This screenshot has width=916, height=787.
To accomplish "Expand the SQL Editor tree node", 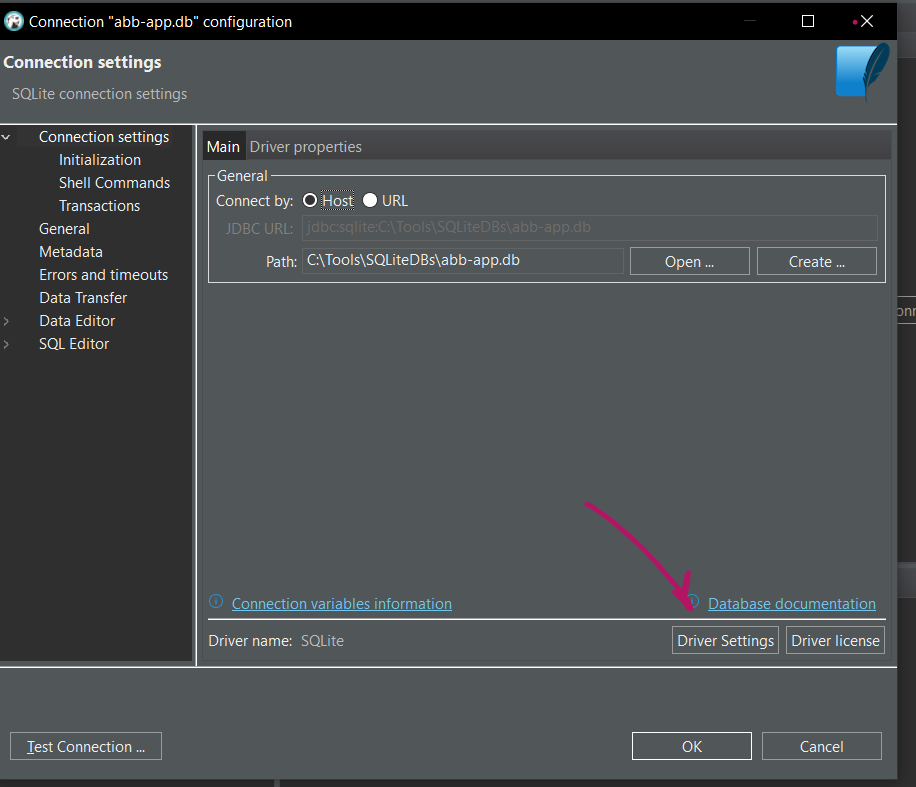I will click(x=6, y=344).
